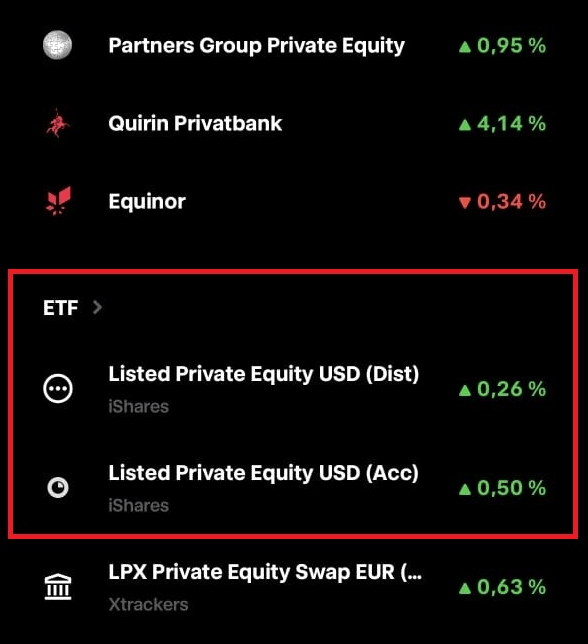Click the 0,26 % change value

click(511, 389)
